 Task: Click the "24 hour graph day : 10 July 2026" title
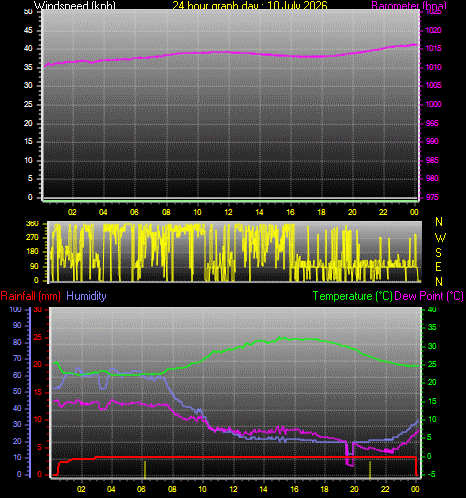click(250, 5)
